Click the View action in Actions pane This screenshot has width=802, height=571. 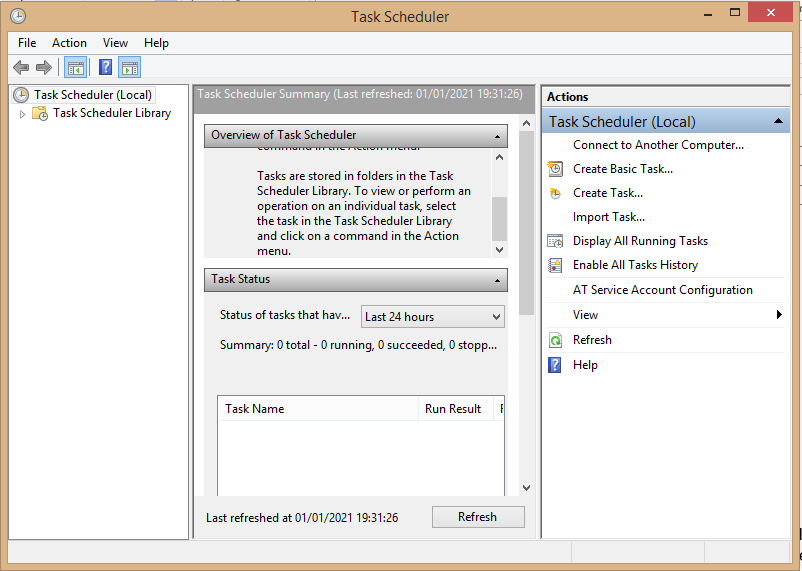pyautogui.click(x=585, y=315)
